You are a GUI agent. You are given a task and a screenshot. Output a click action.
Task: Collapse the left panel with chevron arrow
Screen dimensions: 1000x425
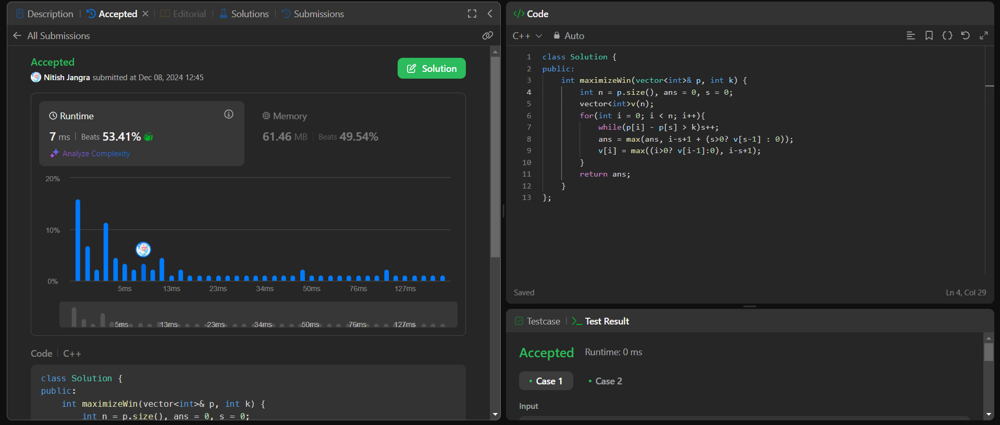point(489,14)
